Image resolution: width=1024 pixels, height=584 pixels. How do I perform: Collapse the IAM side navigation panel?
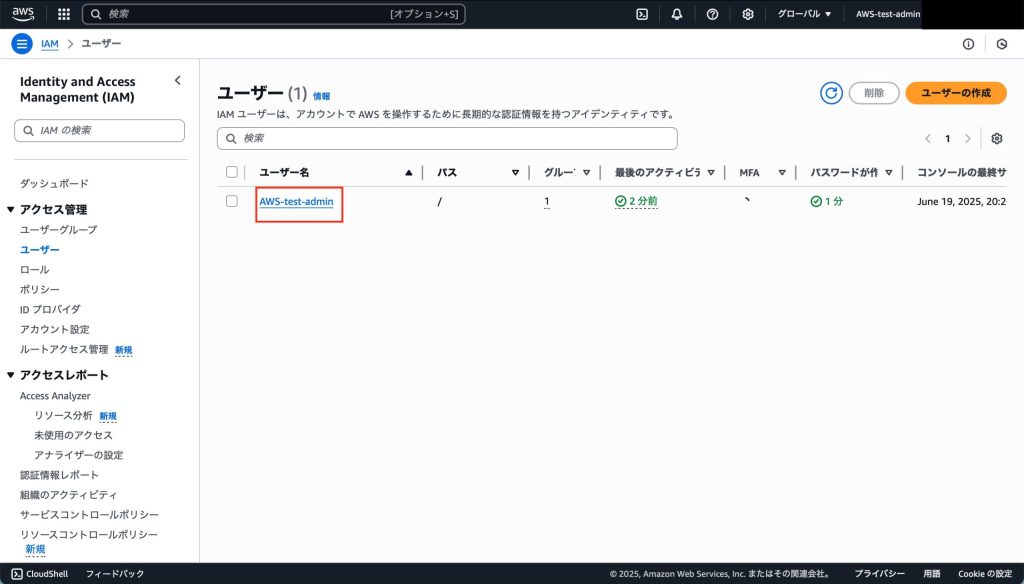(178, 80)
